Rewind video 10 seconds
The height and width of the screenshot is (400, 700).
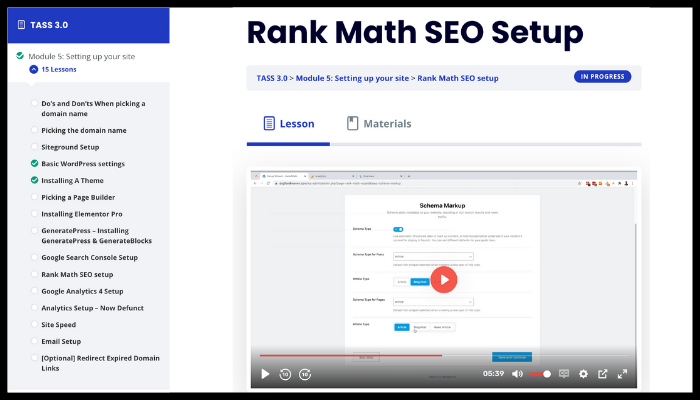(285, 374)
